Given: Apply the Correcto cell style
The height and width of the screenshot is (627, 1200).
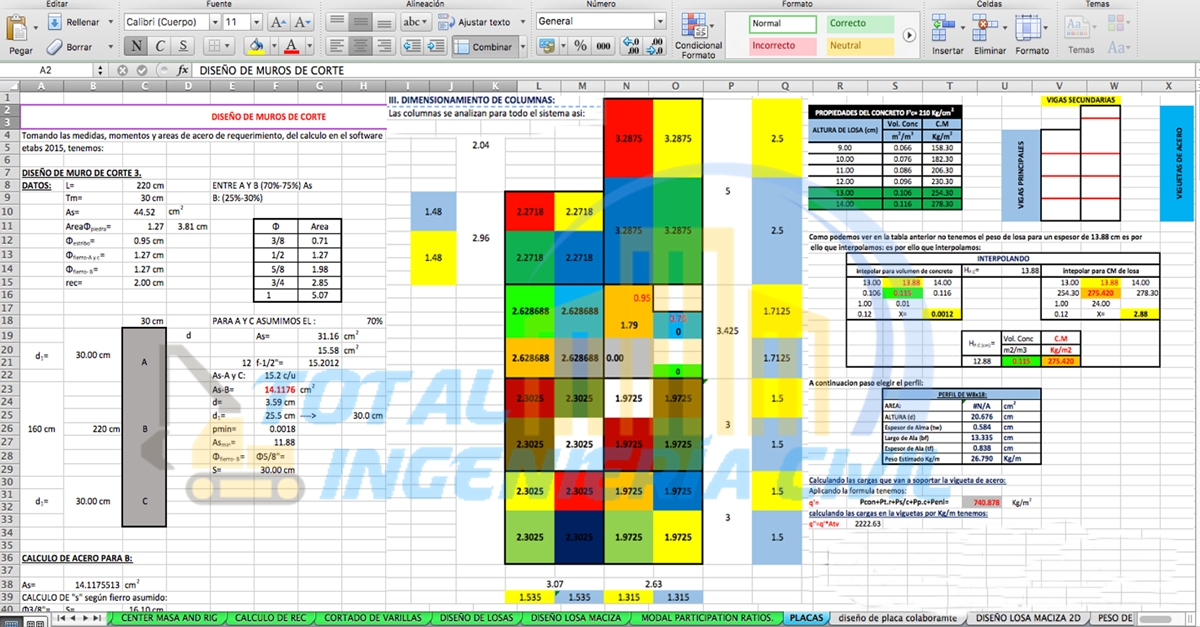Looking at the screenshot, I should 859,23.
